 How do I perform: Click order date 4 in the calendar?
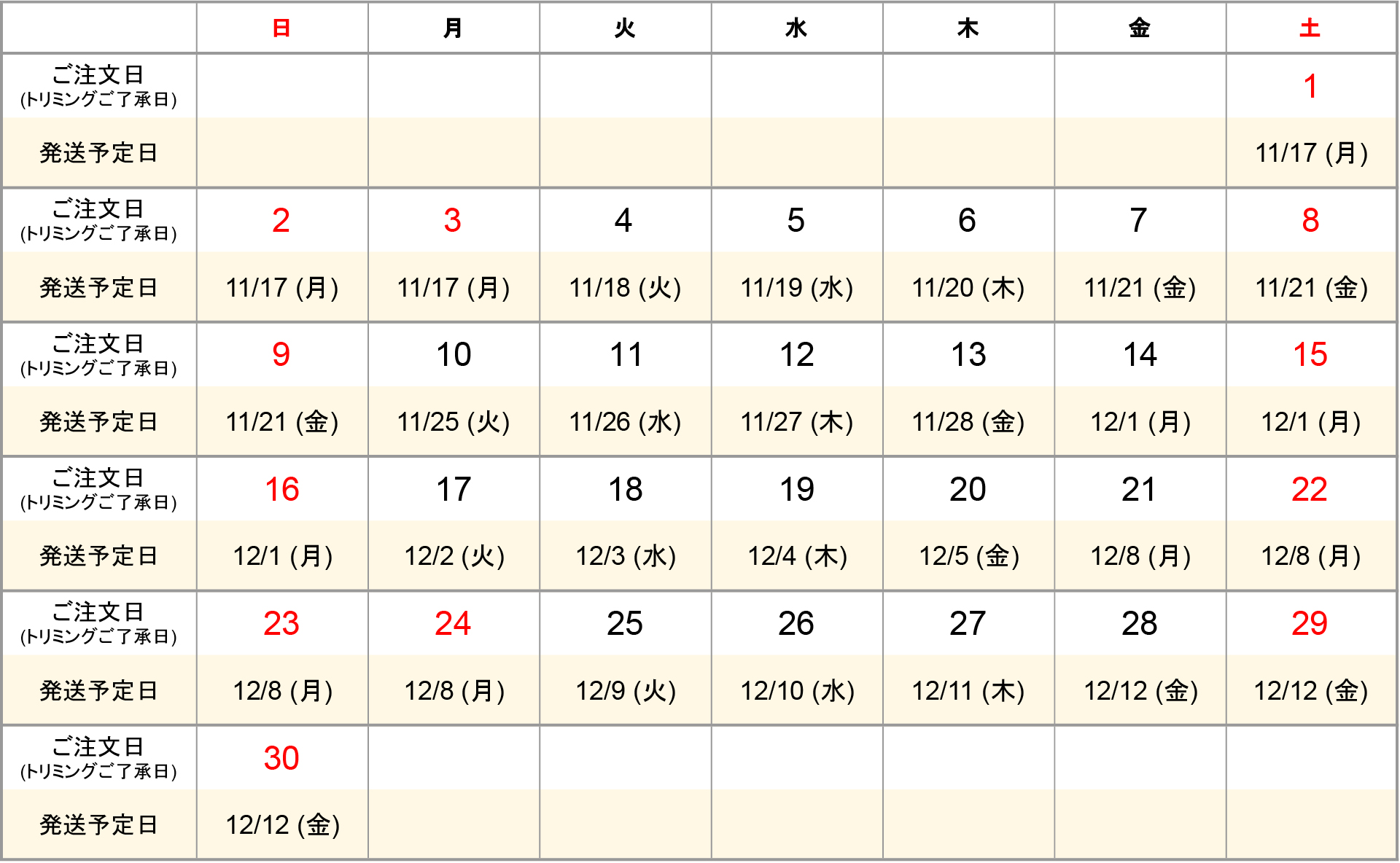(x=623, y=220)
